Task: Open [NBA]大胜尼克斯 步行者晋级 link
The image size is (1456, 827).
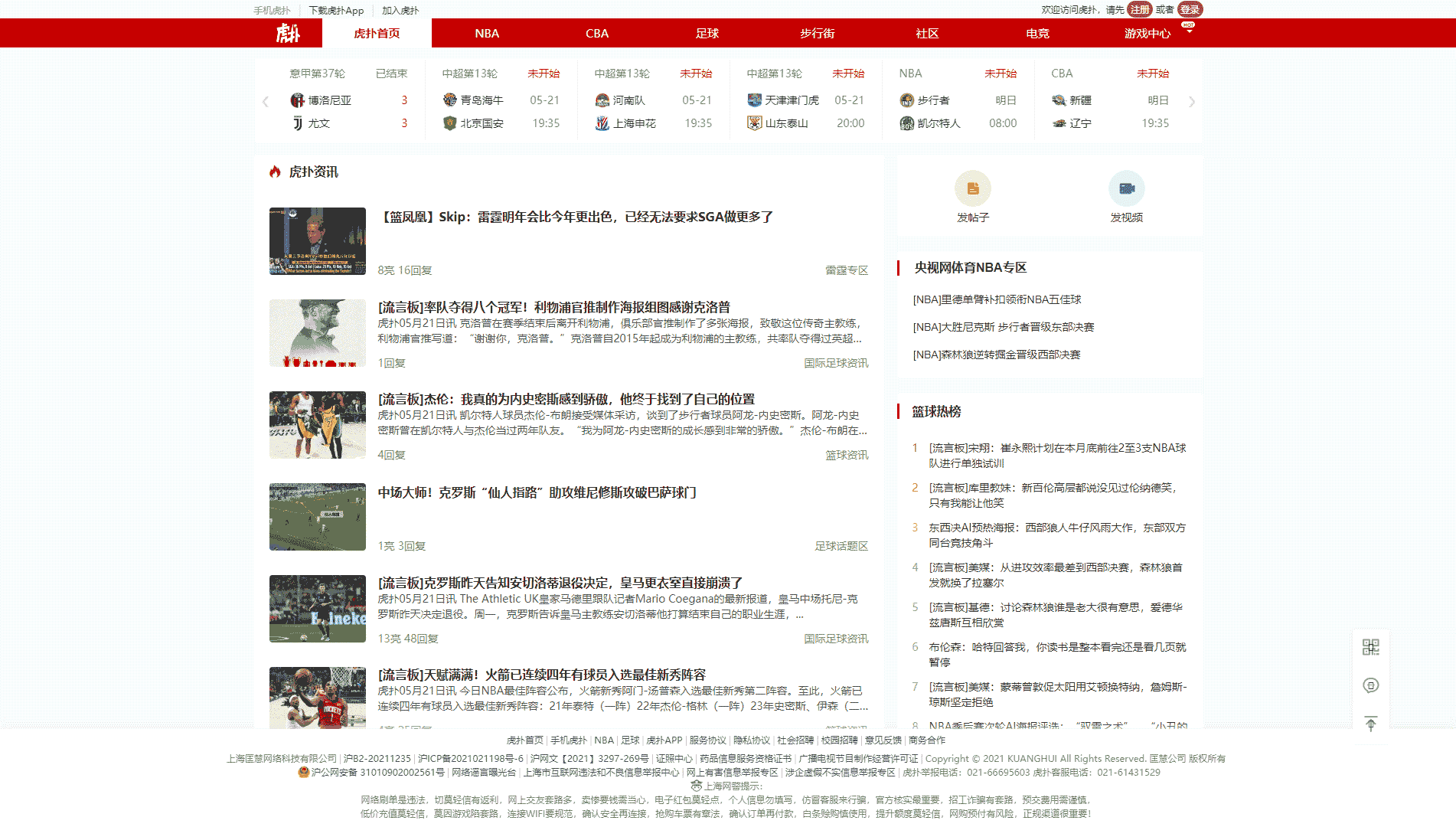Action: pyautogui.click(x=1004, y=327)
